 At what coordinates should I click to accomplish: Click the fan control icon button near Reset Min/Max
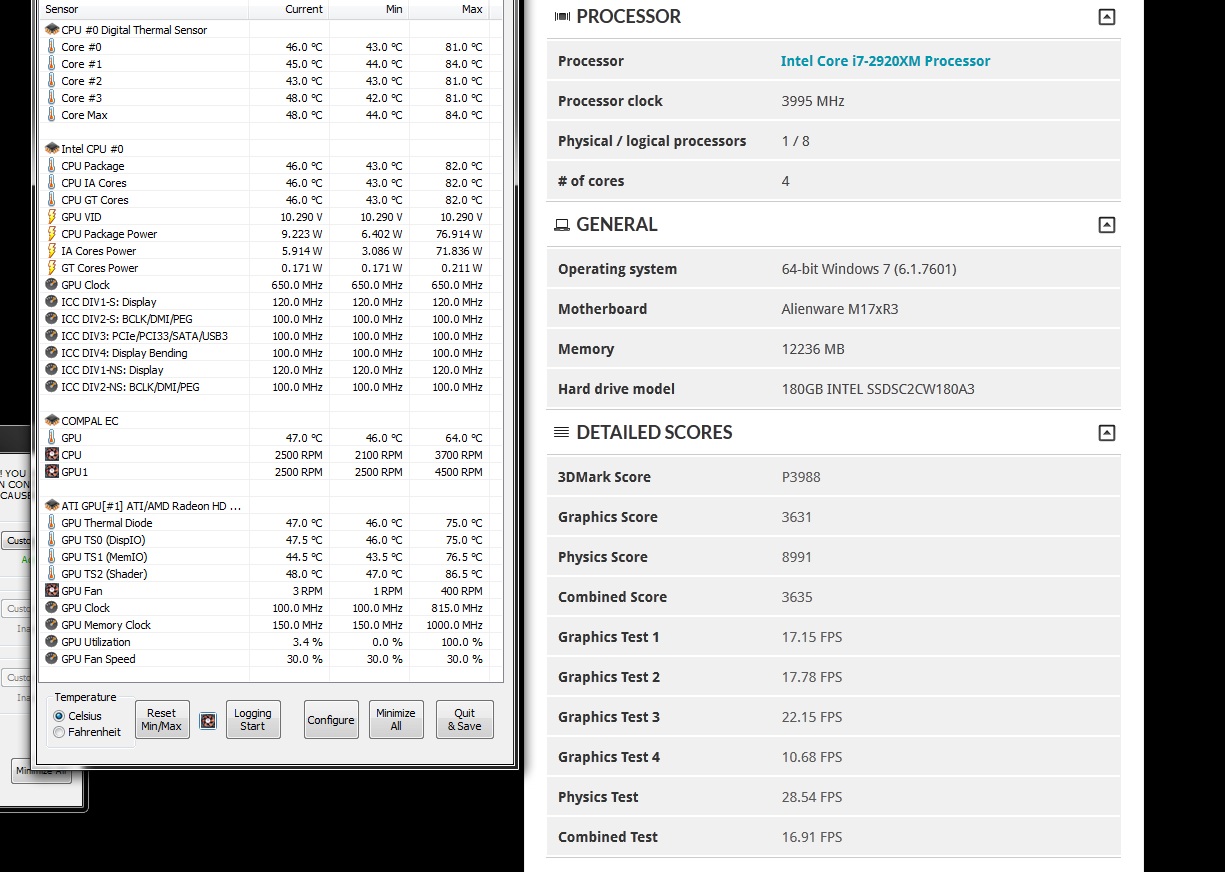[x=208, y=721]
